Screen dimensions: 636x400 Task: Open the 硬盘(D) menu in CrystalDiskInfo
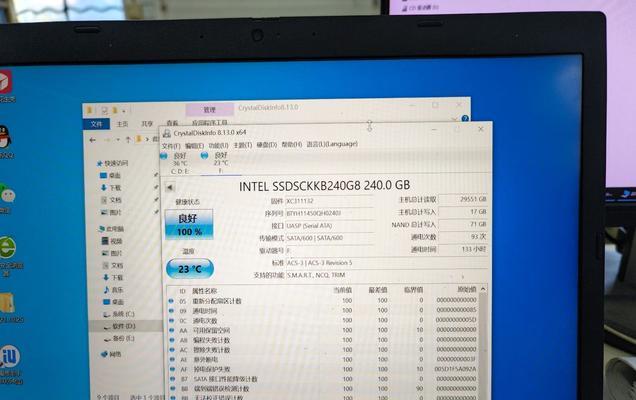point(266,144)
